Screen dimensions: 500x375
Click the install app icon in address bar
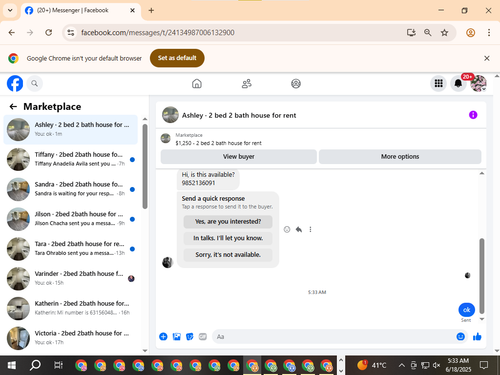click(411, 33)
